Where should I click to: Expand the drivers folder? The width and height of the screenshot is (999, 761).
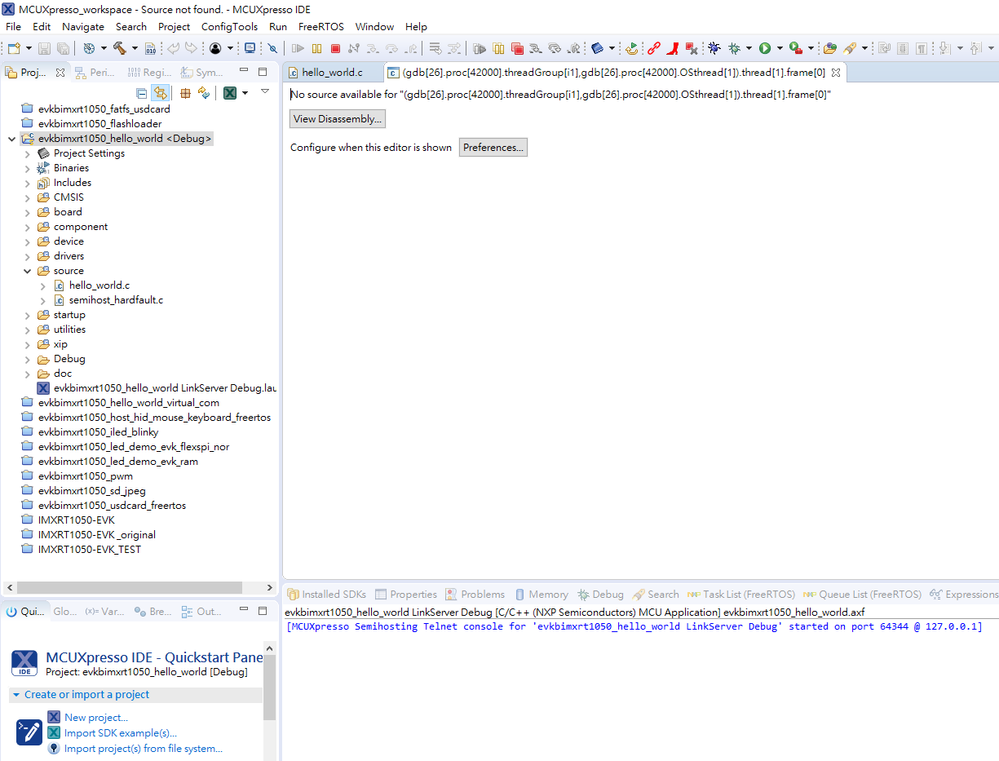click(27, 256)
